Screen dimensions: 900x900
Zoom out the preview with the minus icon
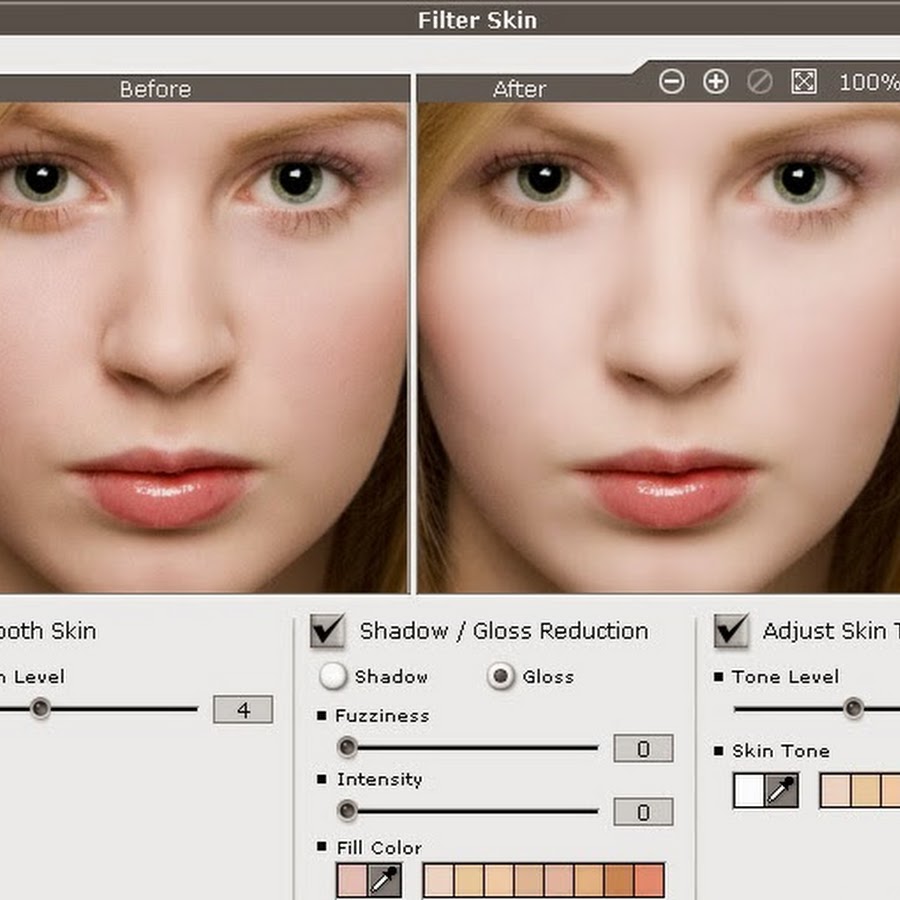point(671,82)
